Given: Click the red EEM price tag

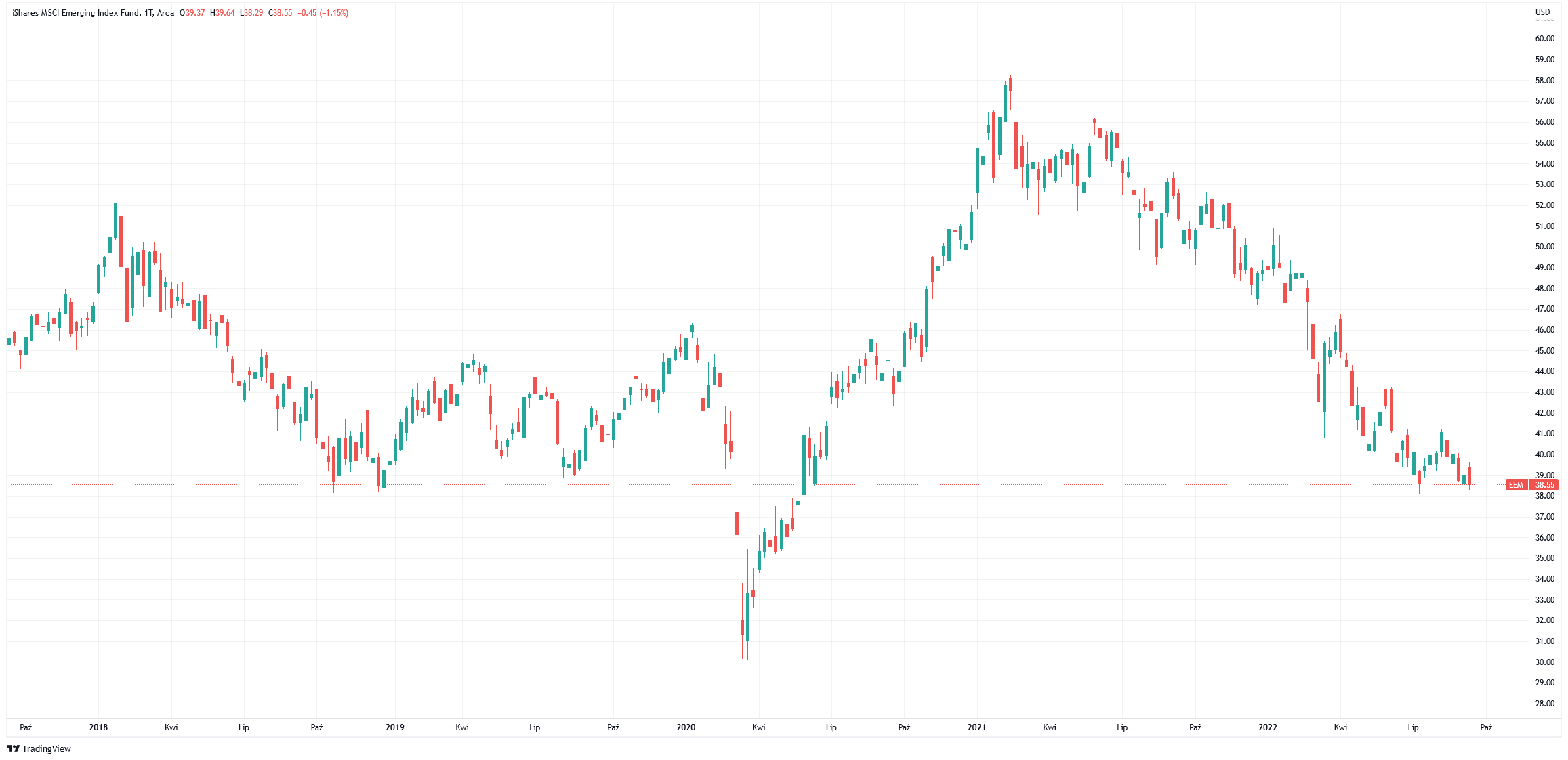Looking at the screenshot, I should (x=1516, y=485).
